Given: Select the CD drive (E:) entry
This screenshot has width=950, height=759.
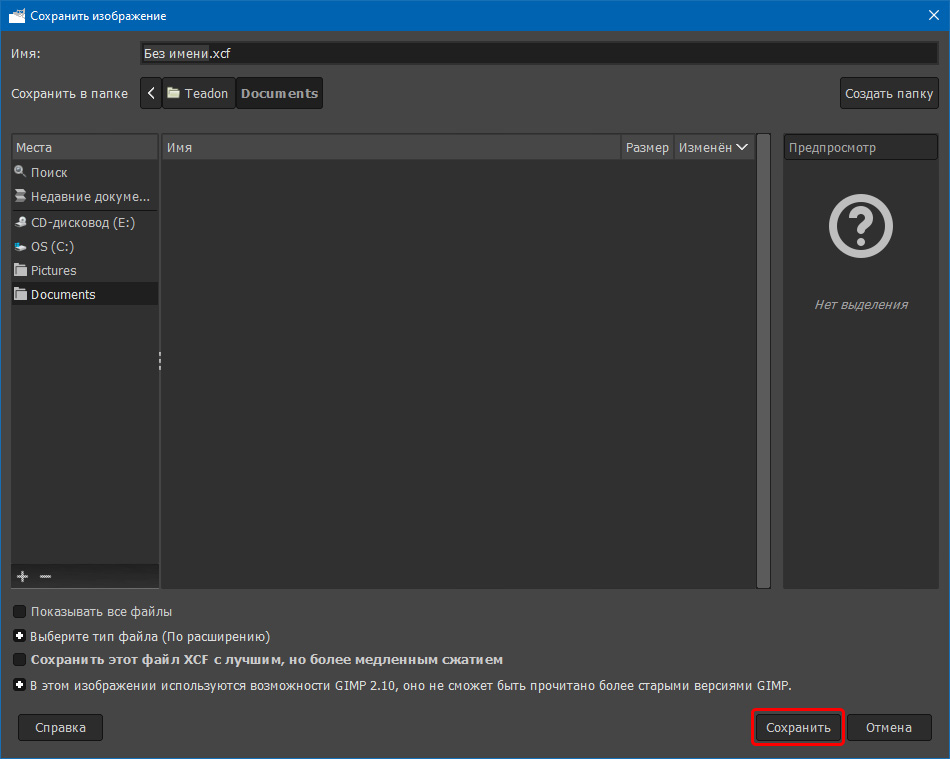Looking at the screenshot, I should tap(82, 223).
